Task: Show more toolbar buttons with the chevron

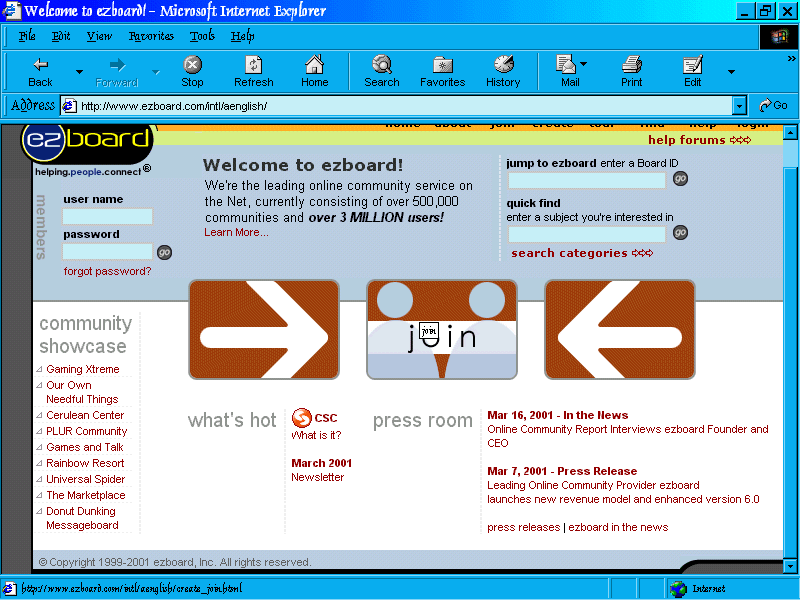Action: click(x=791, y=59)
